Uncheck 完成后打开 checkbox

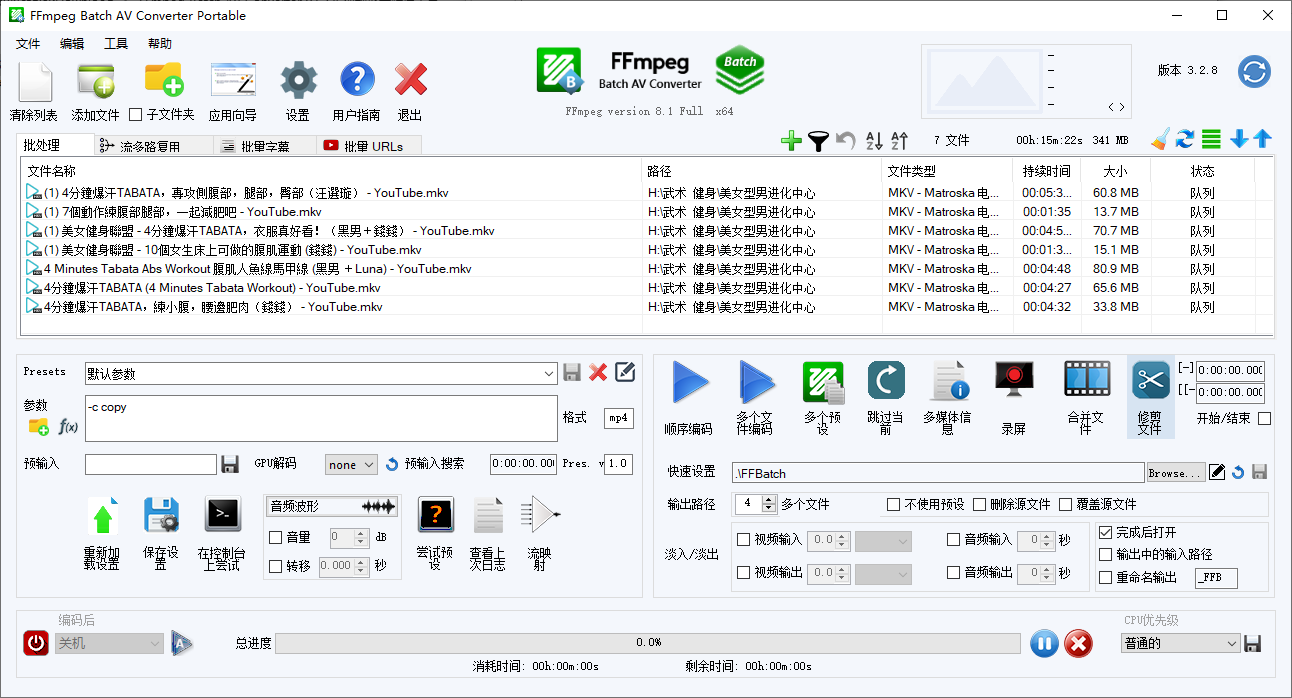pos(1105,533)
